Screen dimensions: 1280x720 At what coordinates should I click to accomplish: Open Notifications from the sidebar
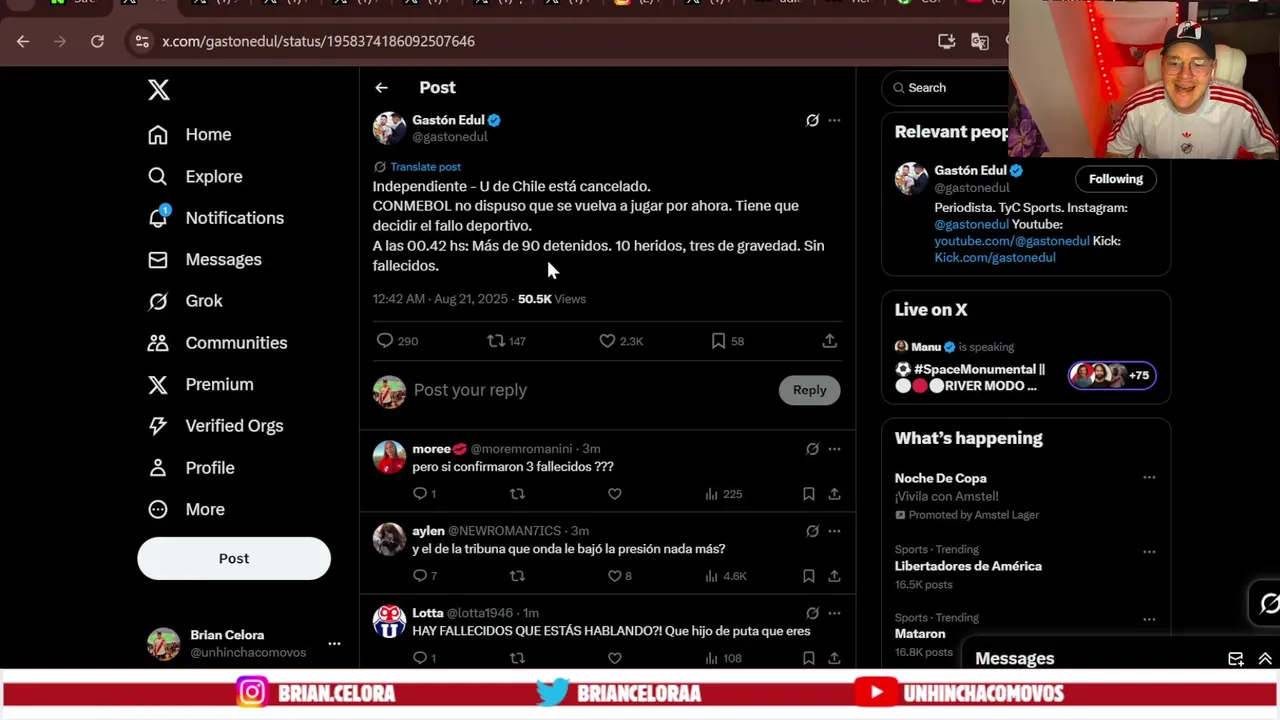(216, 218)
